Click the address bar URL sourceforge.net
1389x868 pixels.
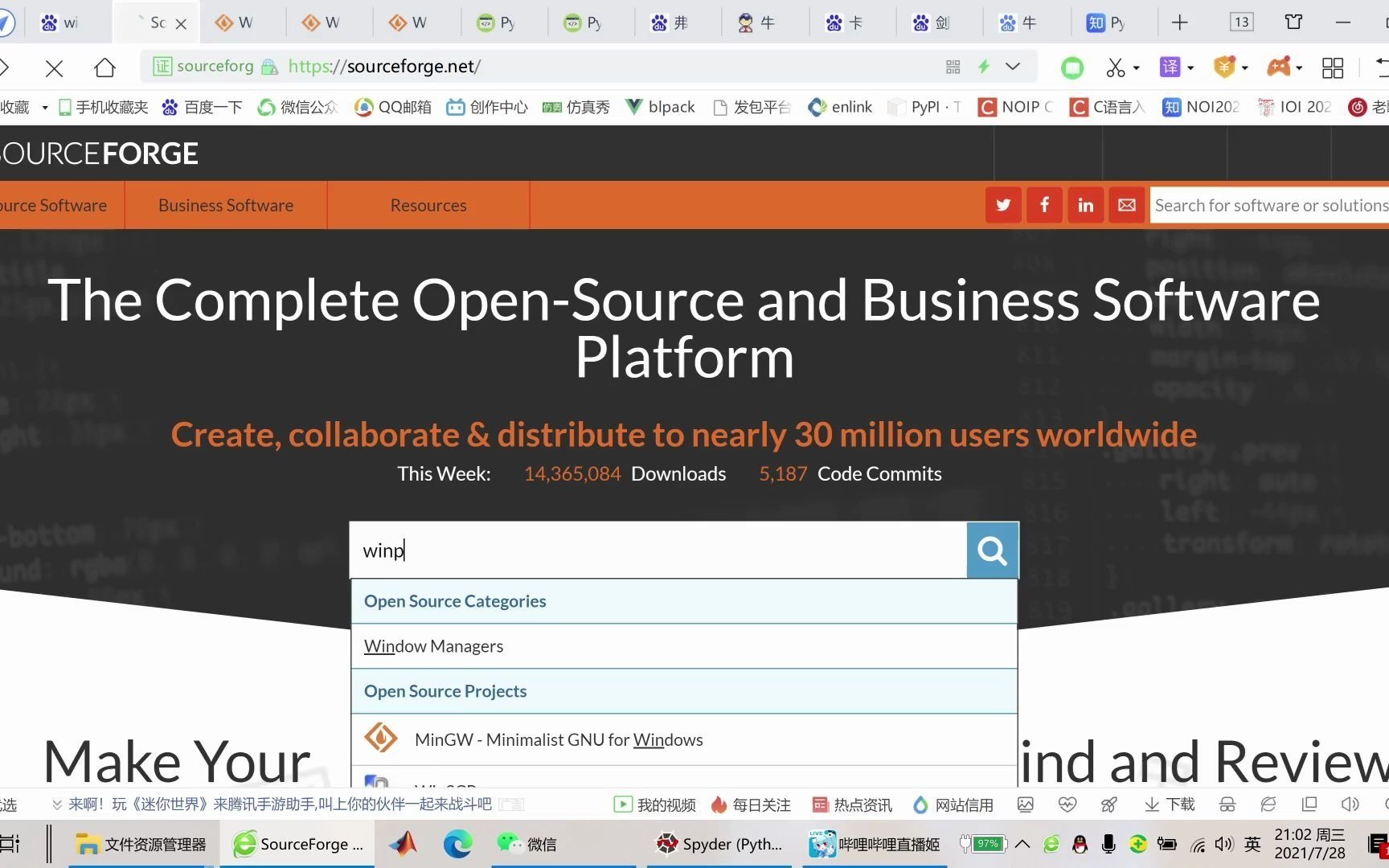384,67
